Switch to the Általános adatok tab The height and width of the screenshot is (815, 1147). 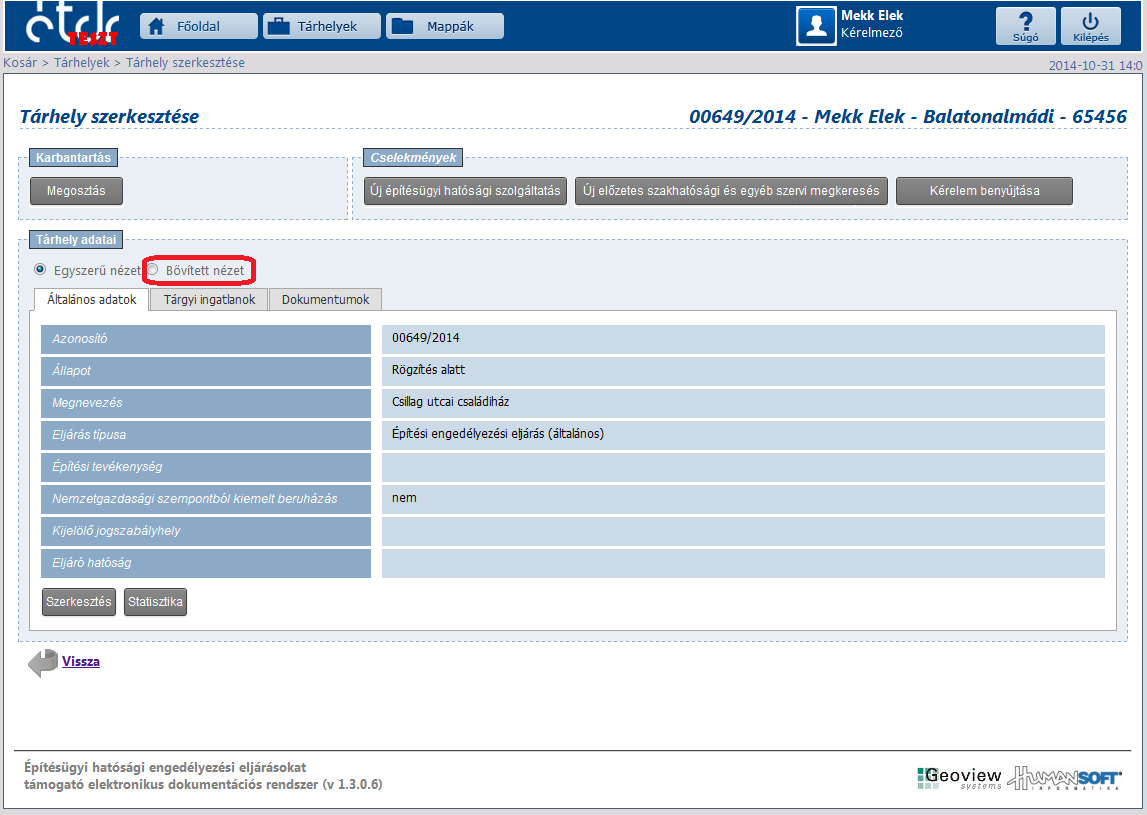(x=91, y=299)
